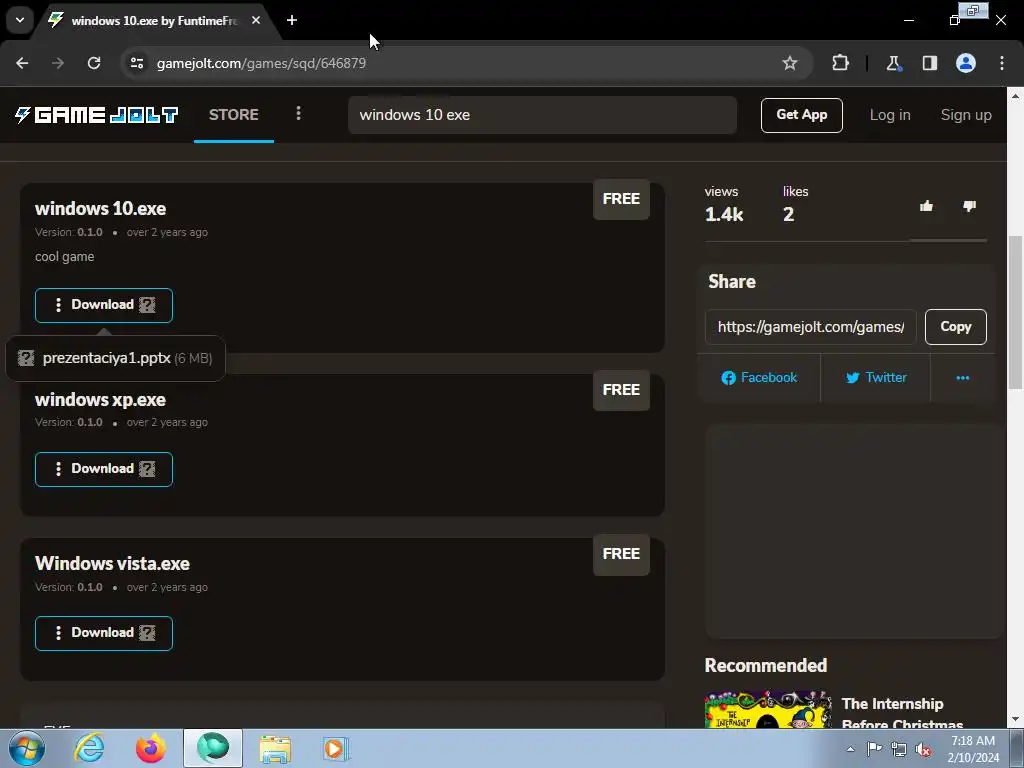Open the media player taskbar icon
1024x768 pixels.
point(336,748)
